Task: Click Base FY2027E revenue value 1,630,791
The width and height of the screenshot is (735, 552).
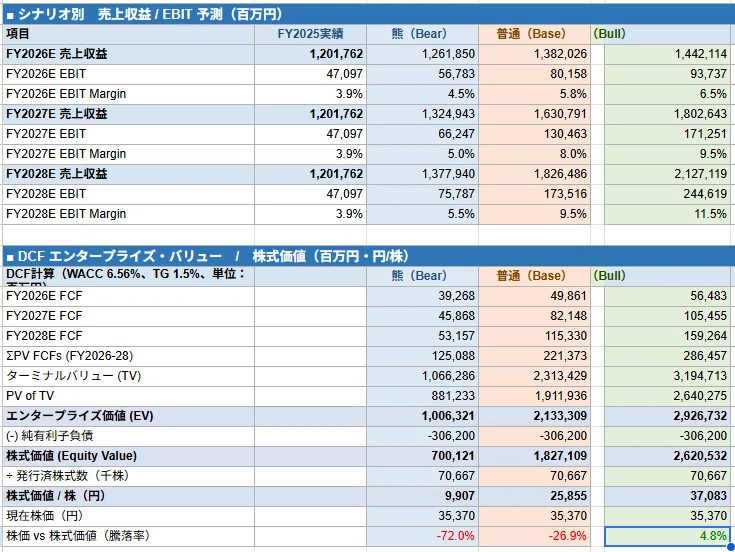Action: 560,114
